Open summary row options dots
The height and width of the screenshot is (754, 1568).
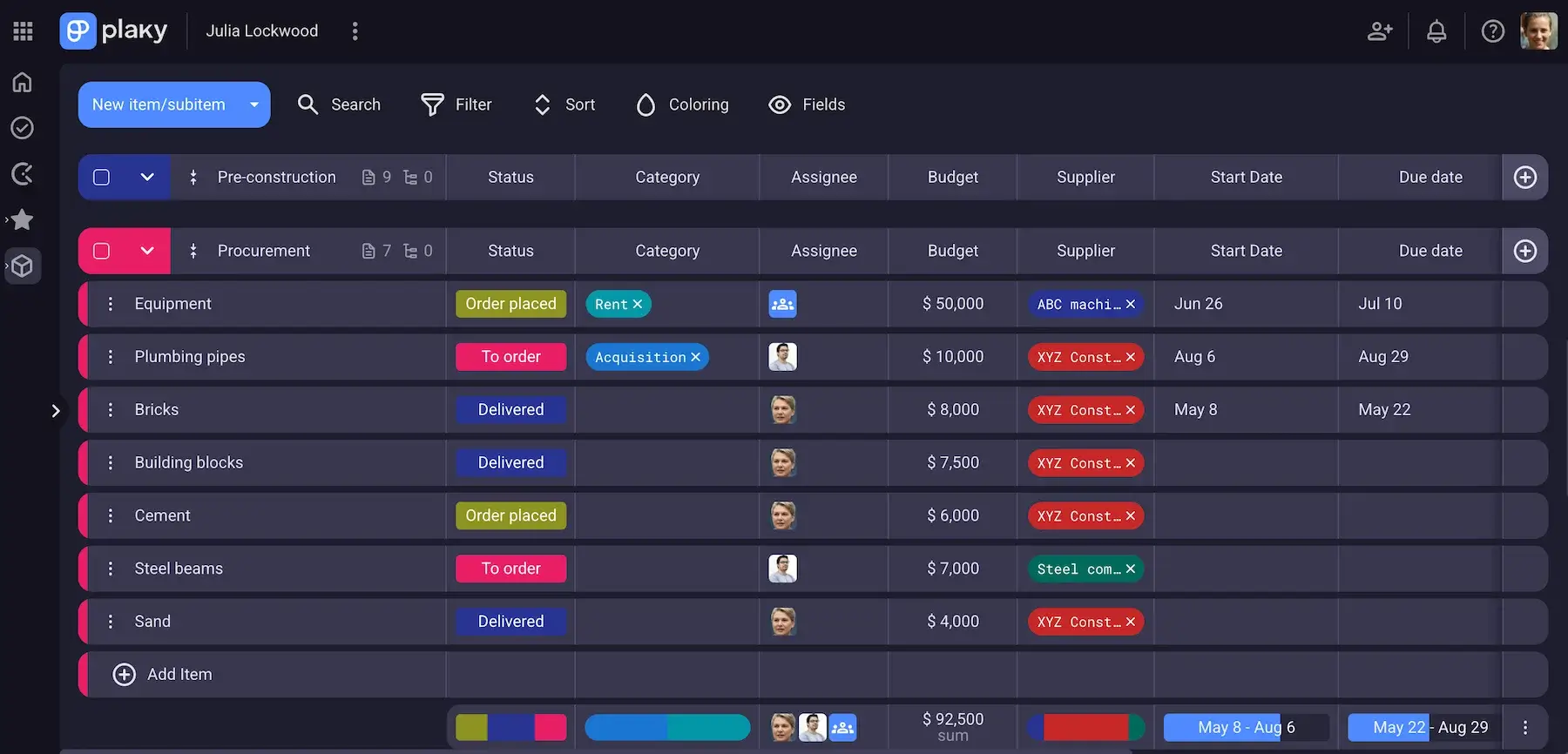pos(1525,727)
